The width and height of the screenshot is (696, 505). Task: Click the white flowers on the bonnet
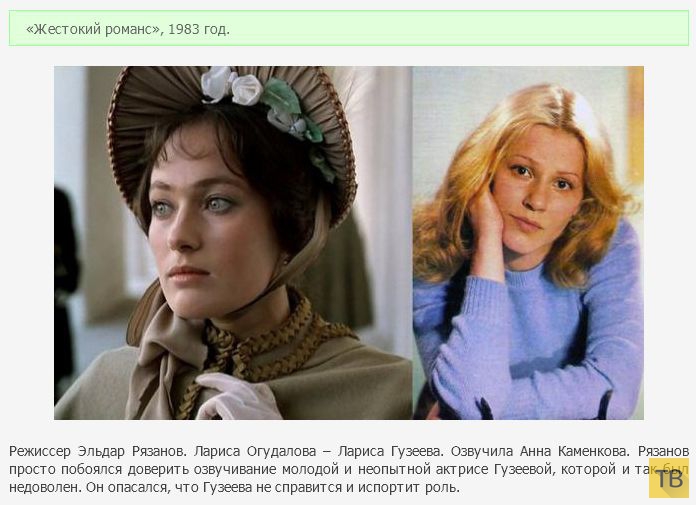[231, 86]
